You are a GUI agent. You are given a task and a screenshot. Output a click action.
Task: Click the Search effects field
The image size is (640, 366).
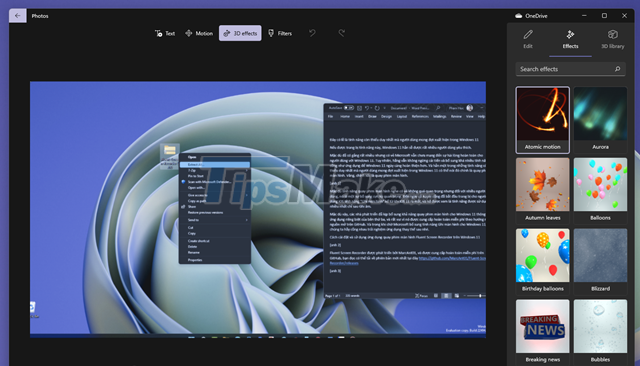[x=570, y=69]
